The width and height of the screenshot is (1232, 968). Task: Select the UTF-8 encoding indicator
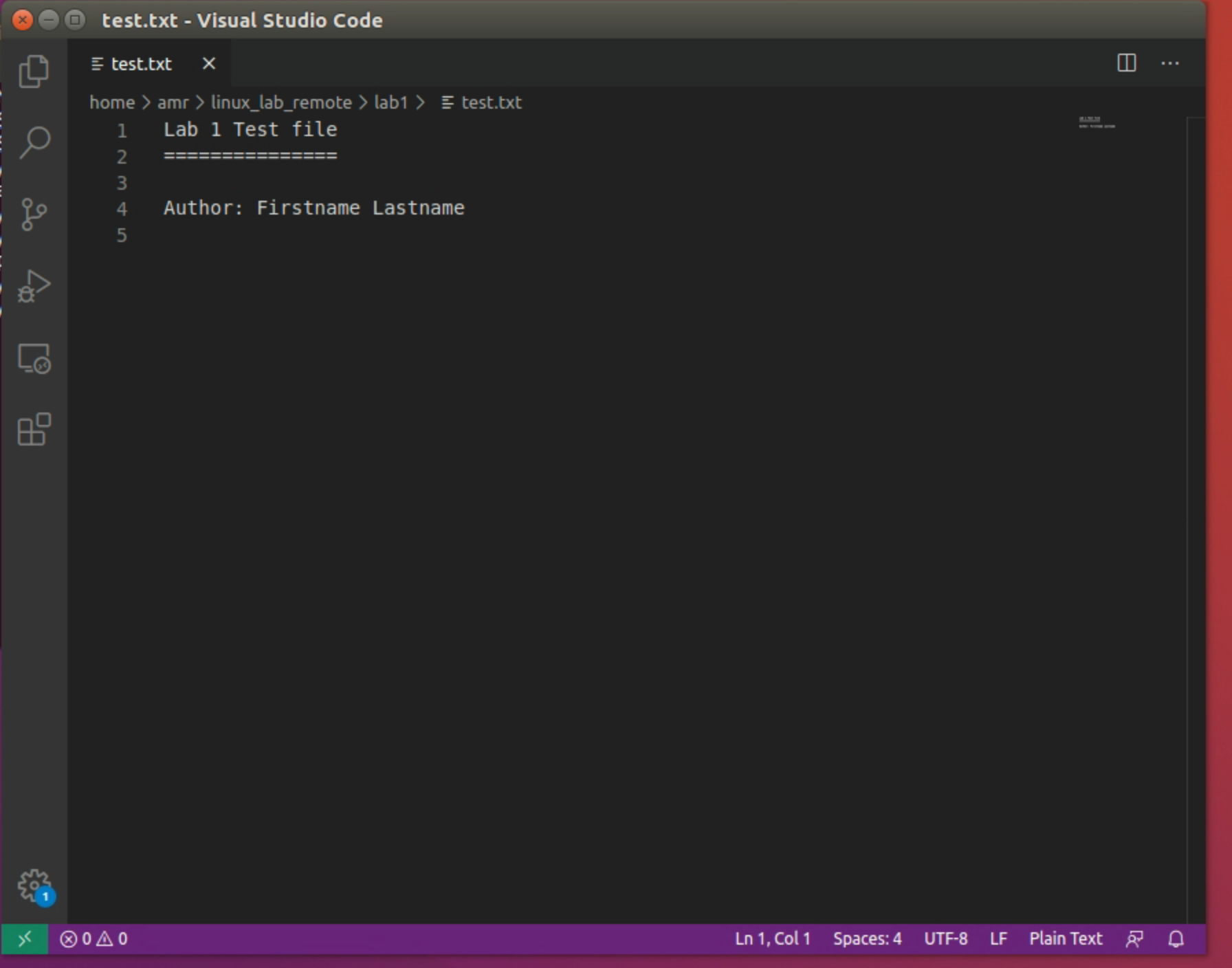tap(945, 938)
